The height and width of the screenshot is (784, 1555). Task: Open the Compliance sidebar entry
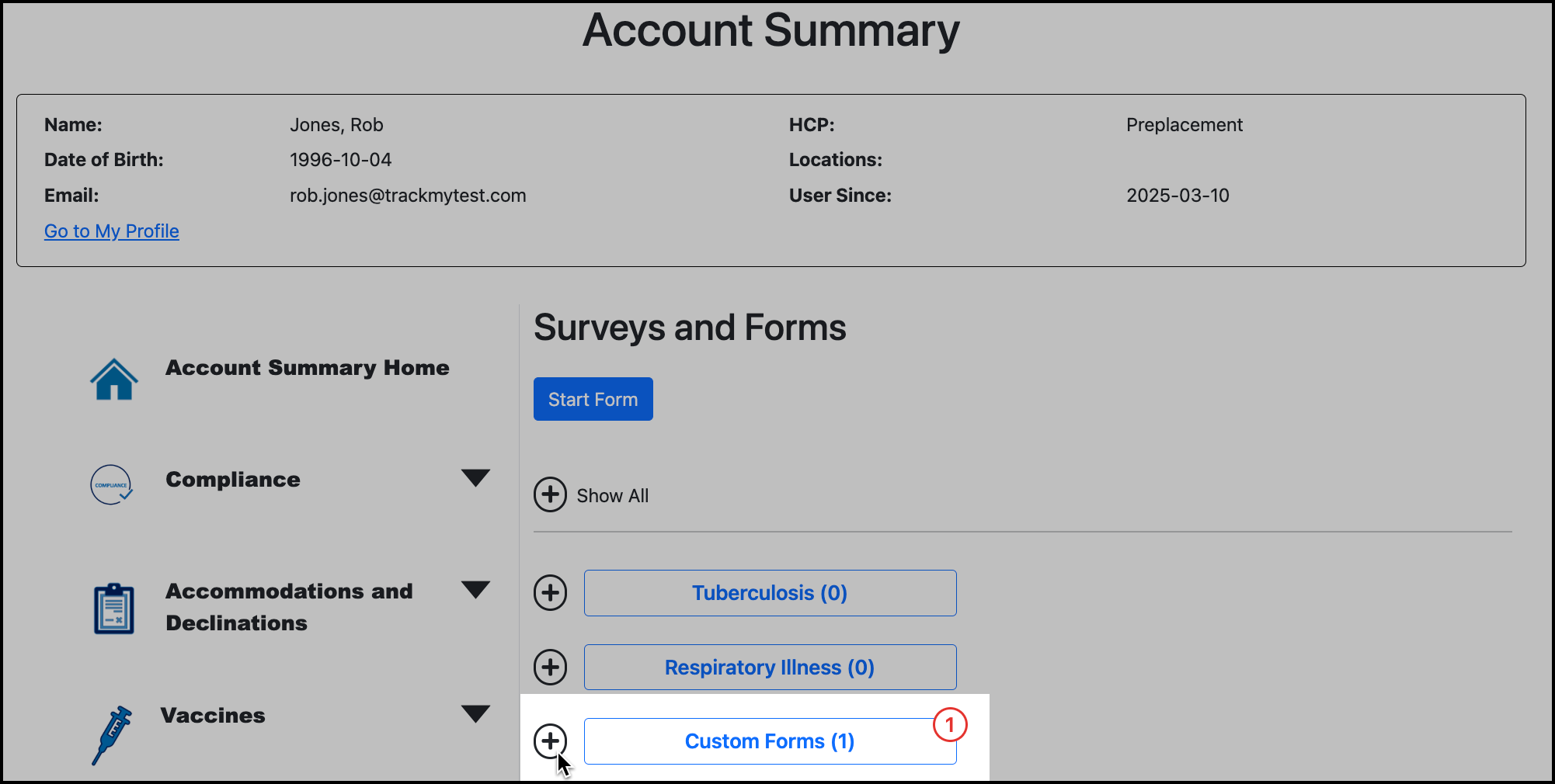click(x=232, y=480)
